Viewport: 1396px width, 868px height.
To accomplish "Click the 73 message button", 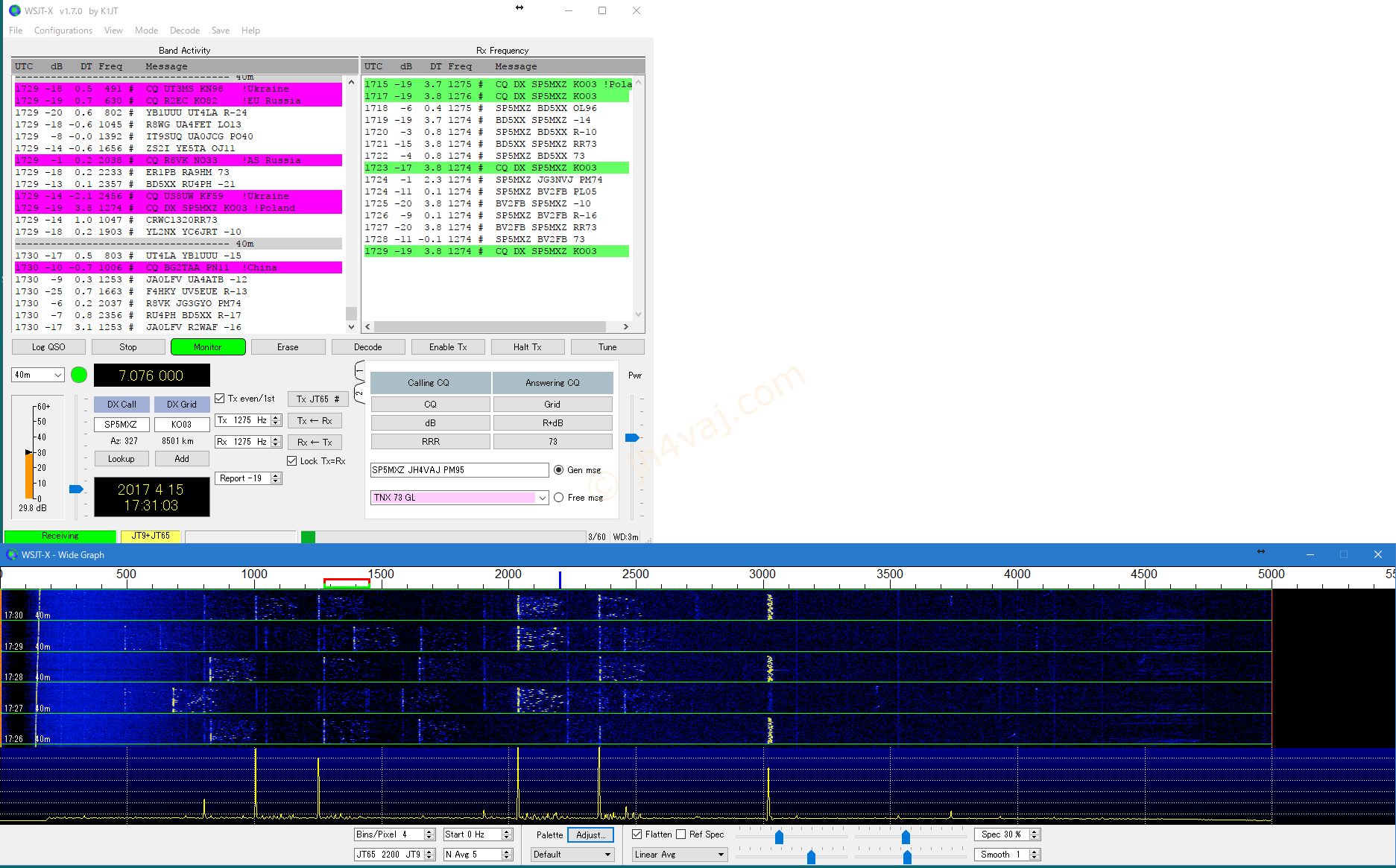I will [552, 442].
